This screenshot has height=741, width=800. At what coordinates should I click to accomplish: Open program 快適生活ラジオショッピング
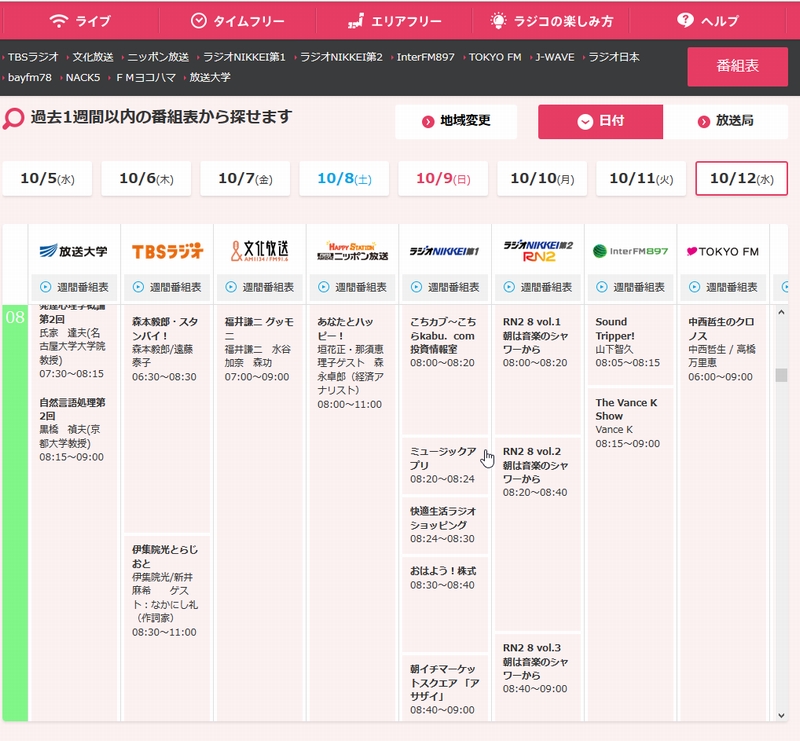tap(445, 525)
